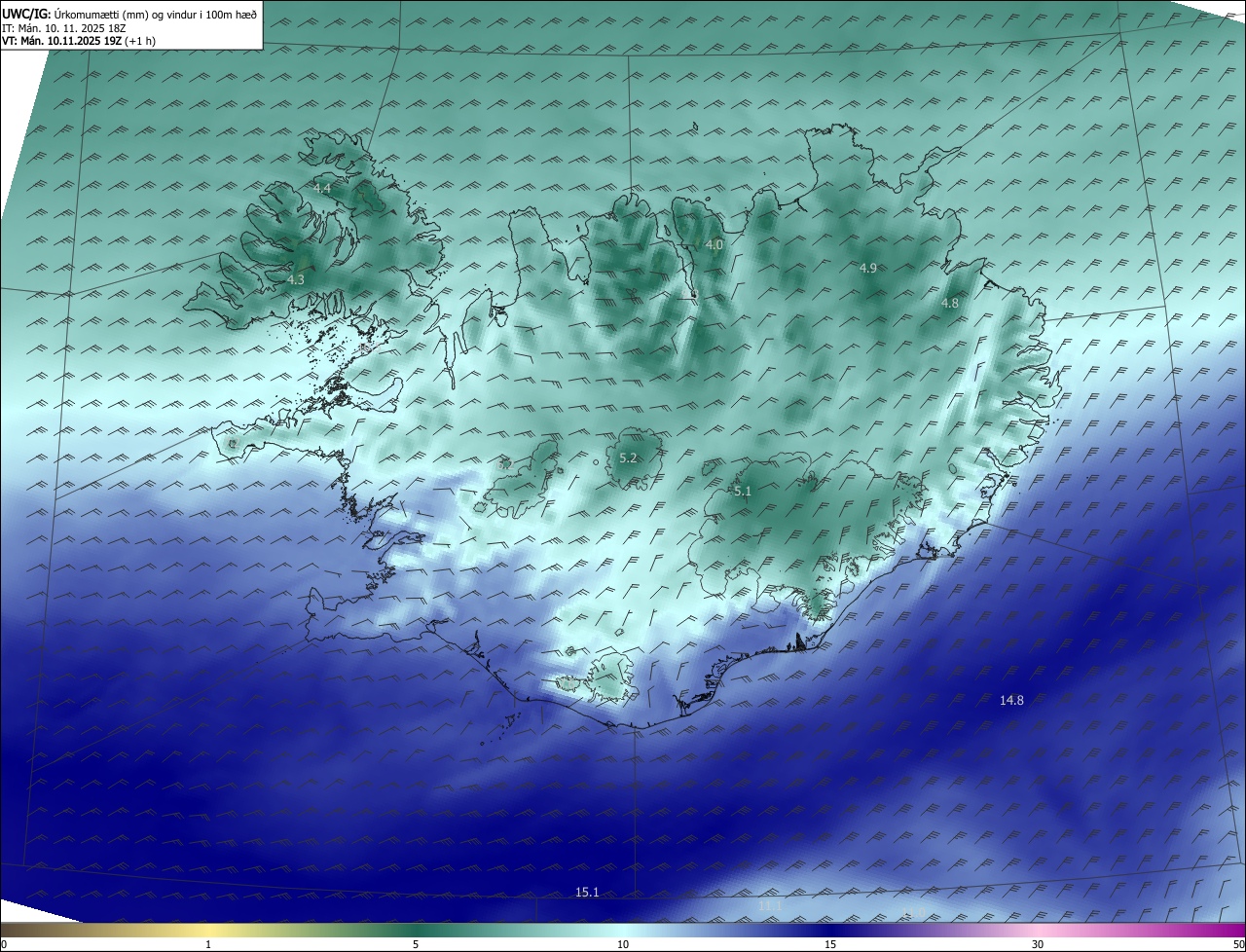
Task: Click the colorbar tick label 30
Action: coord(1038,945)
